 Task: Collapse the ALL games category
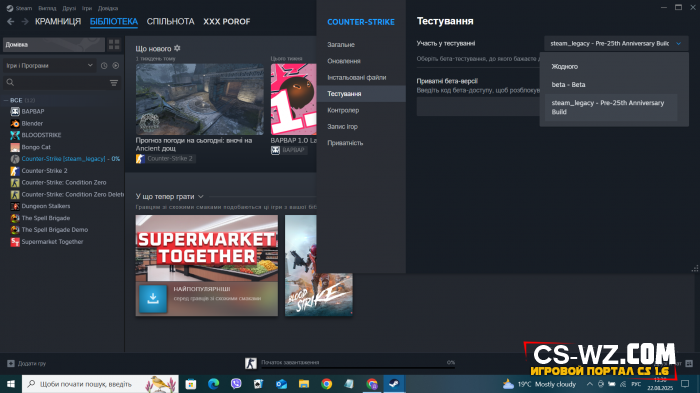(x=6, y=100)
